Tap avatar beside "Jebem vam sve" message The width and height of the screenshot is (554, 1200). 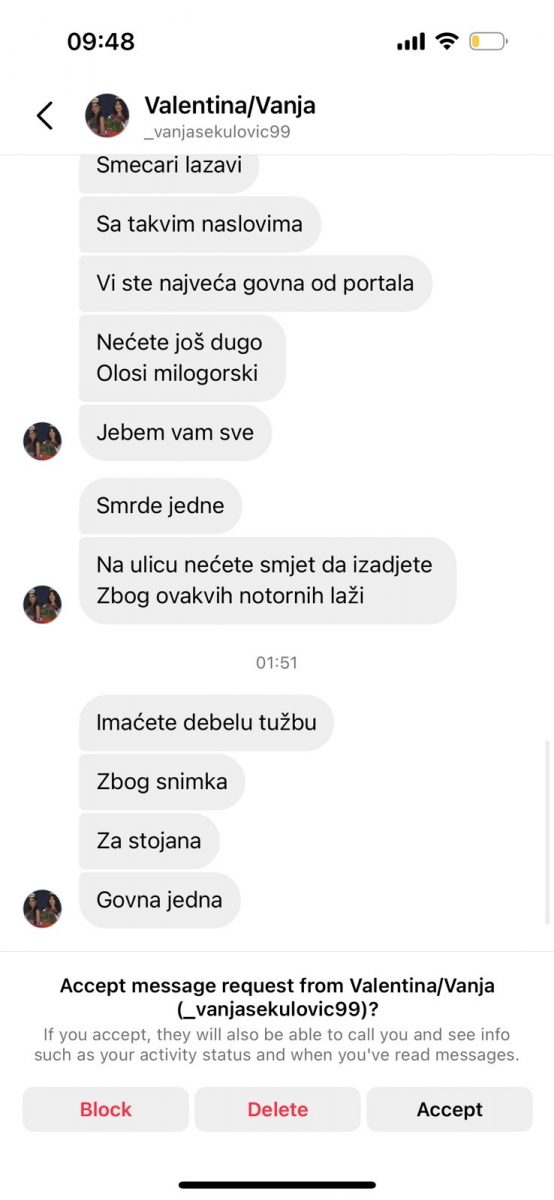coord(42,441)
